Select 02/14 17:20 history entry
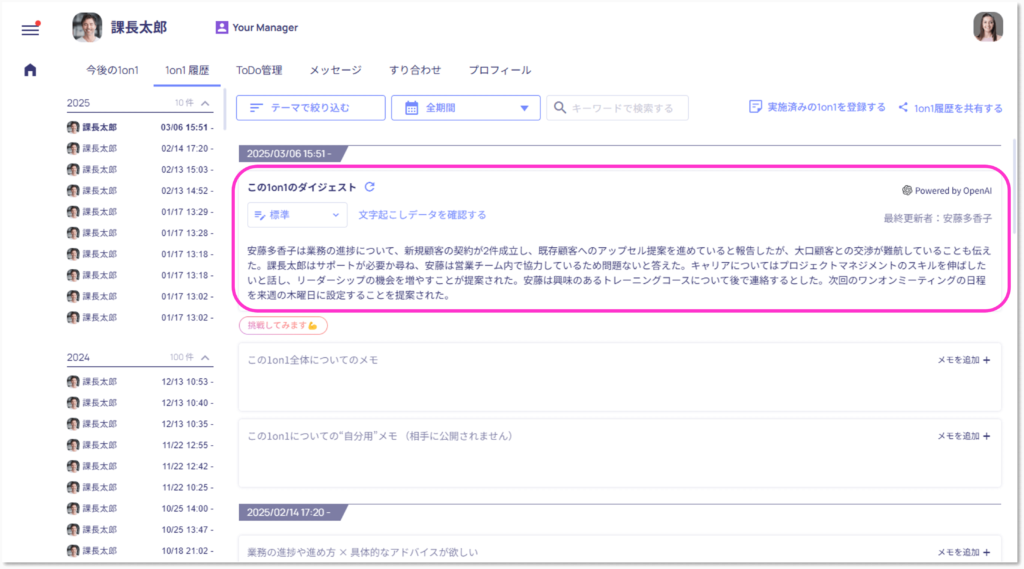Viewport: 1024px width, 569px height. coord(140,148)
